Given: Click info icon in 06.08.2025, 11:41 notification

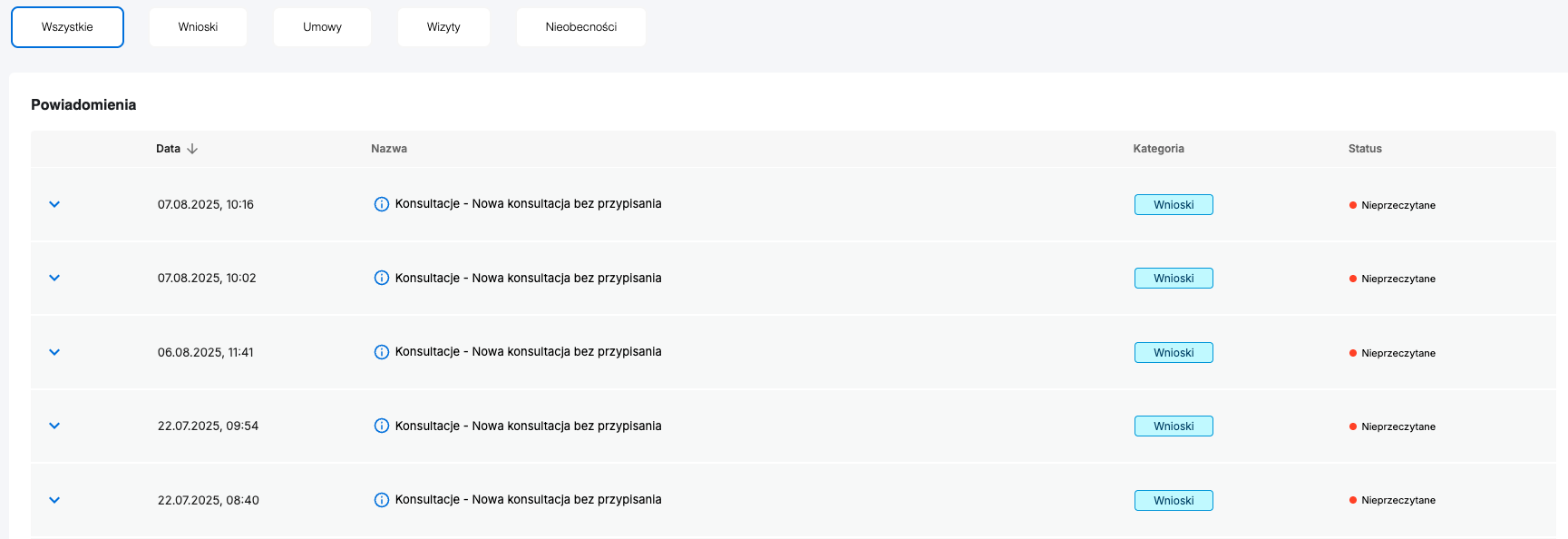Looking at the screenshot, I should click(x=382, y=352).
